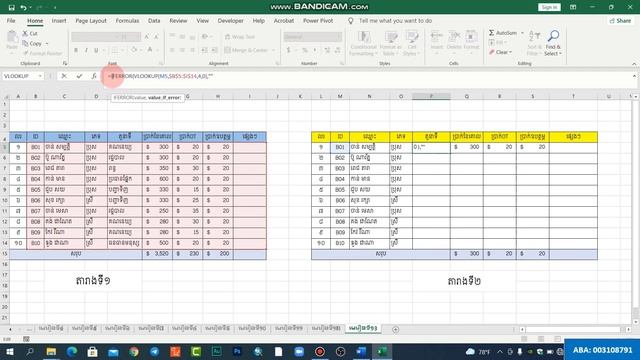Click the Conditional Formatting icon
The image size is (640, 360).
(363, 37)
